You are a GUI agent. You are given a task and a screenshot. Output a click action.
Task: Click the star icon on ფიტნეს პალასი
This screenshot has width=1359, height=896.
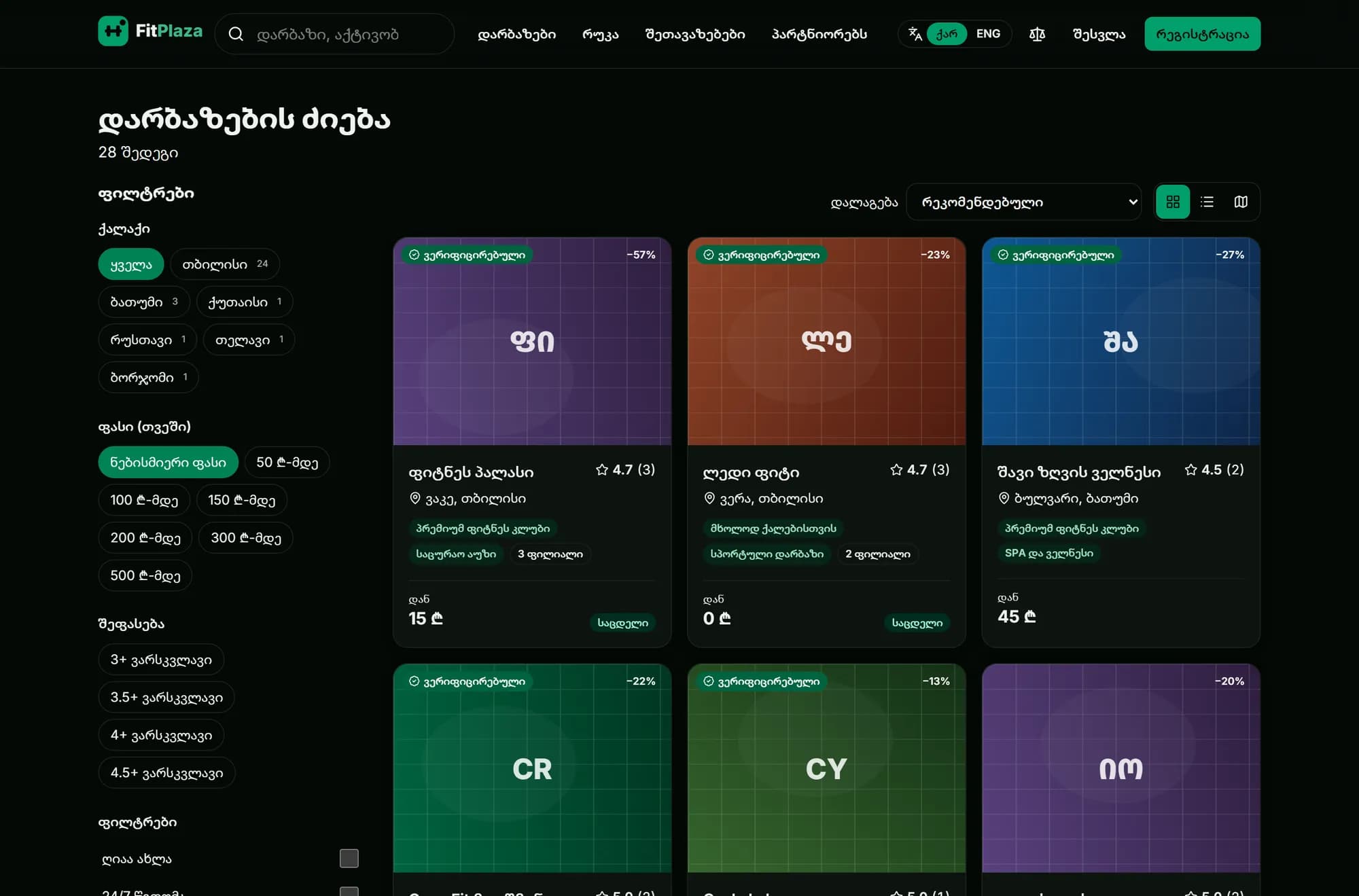pyautogui.click(x=602, y=470)
